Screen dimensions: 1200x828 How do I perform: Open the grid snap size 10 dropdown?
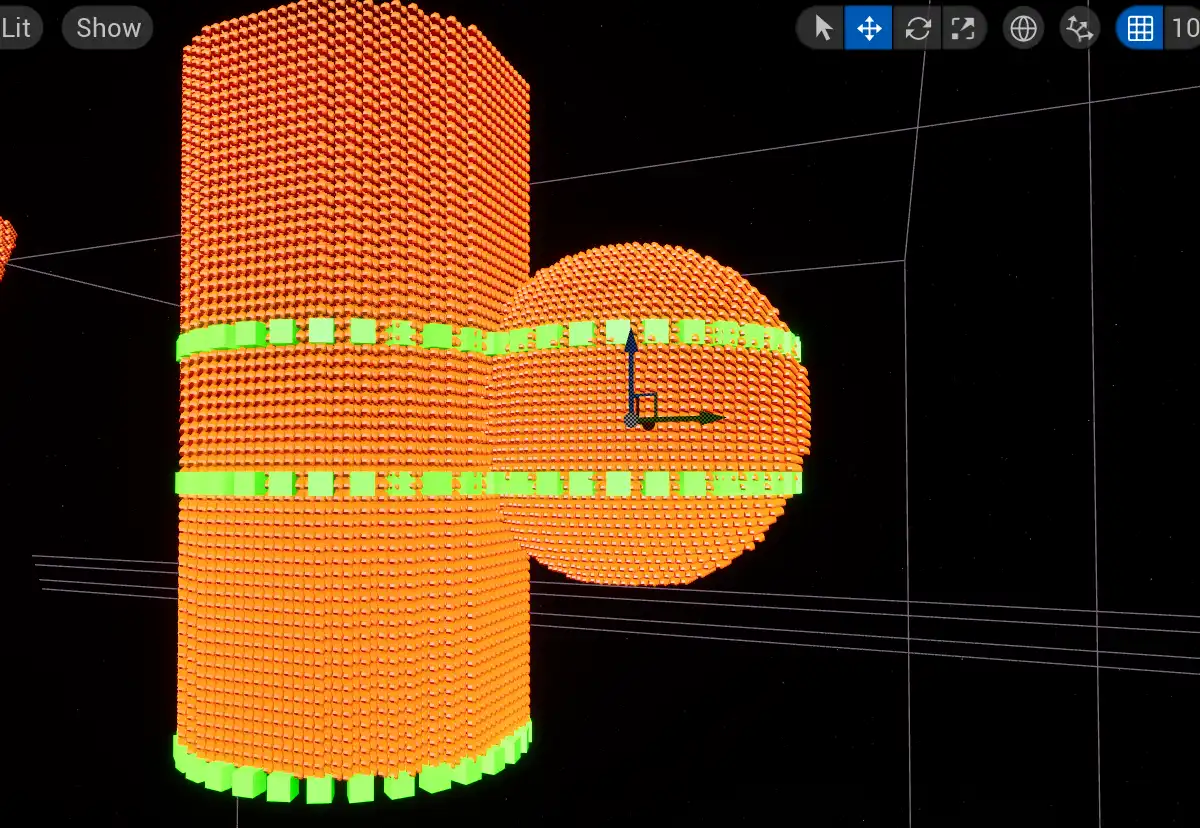tap(1184, 28)
